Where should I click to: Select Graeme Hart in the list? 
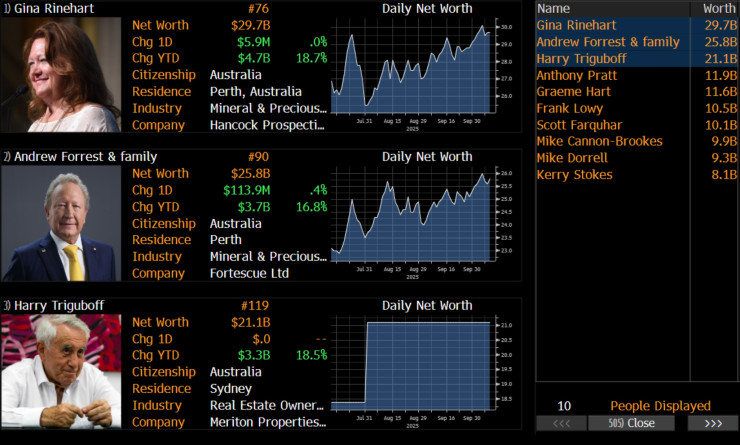[571, 92]
